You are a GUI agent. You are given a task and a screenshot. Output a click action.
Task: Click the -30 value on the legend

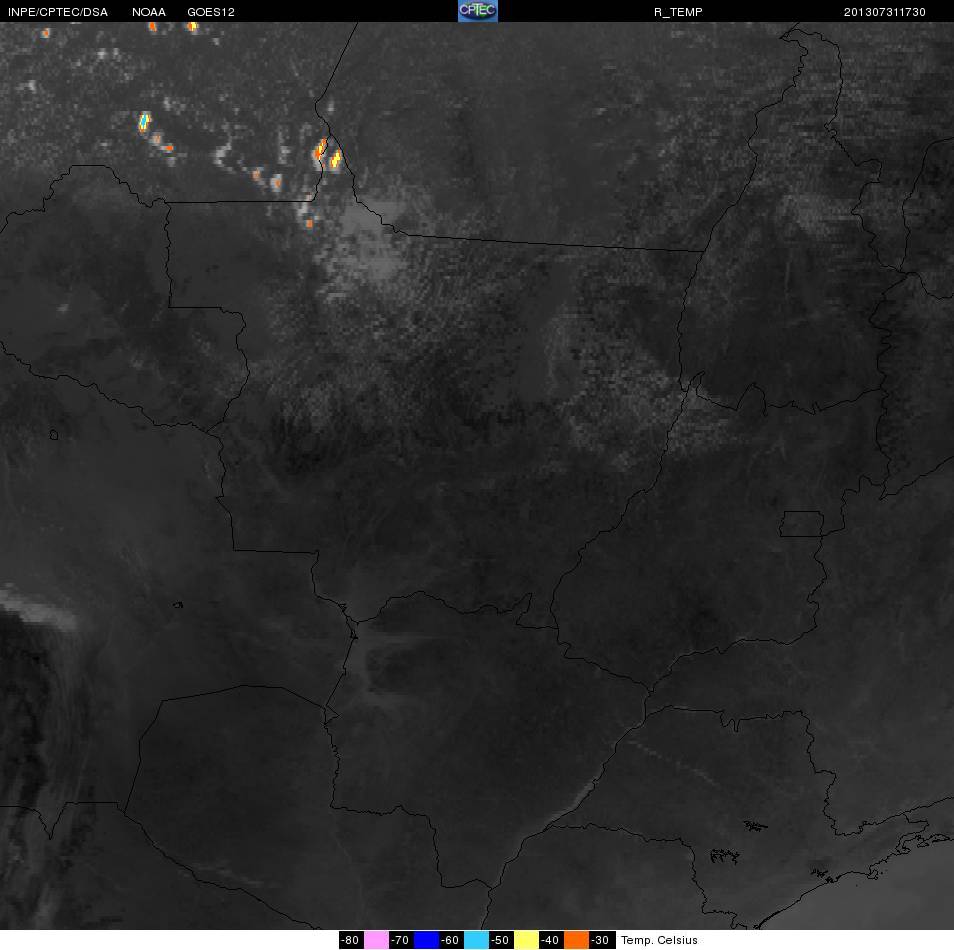click(601, 940)
